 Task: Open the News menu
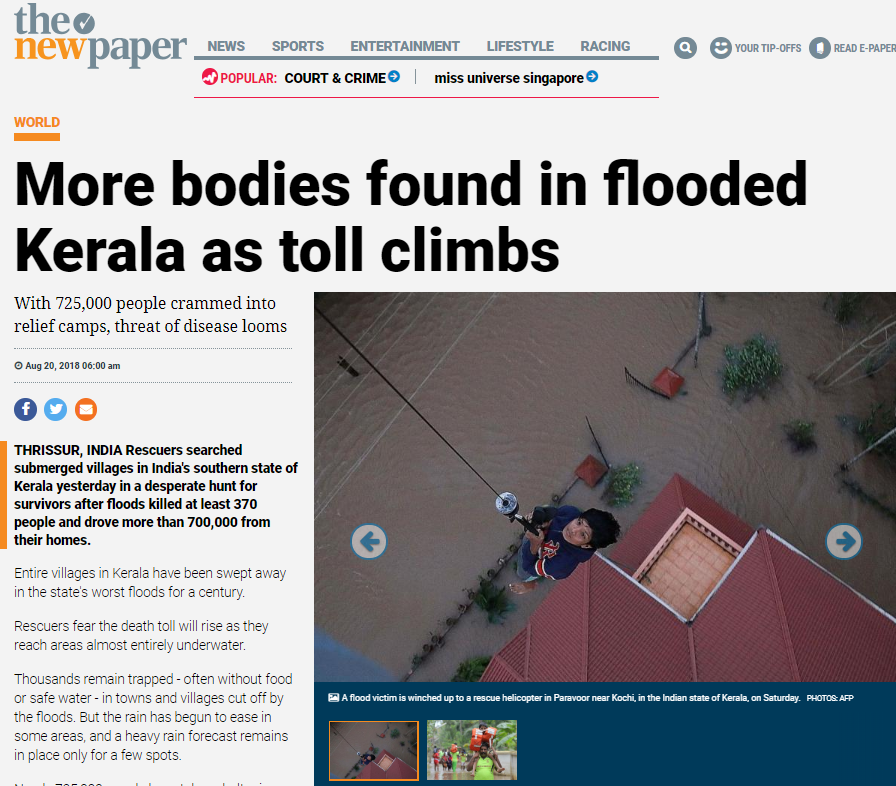(x=226, y=46)
